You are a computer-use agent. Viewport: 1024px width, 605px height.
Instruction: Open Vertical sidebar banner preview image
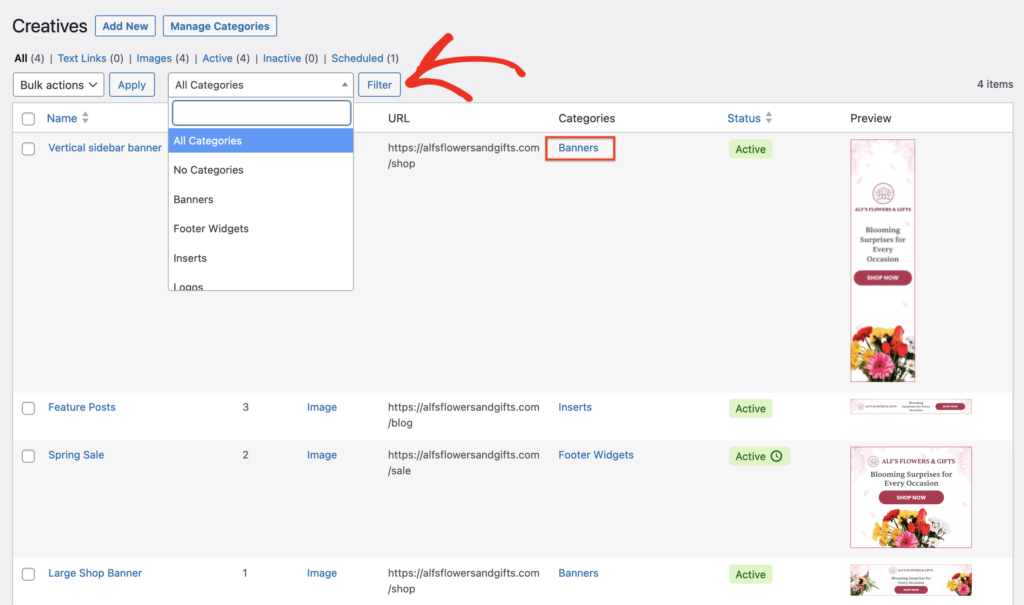coord(882,260)
